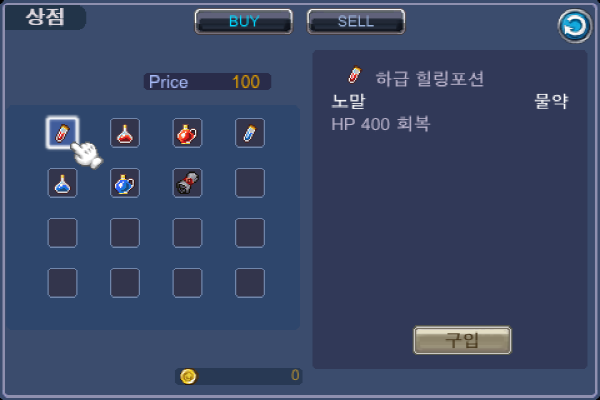Image resolution: width=600 pixels, height=400 pixels.
Task: Switch to the BUY tab
Action: coord(244,21)
